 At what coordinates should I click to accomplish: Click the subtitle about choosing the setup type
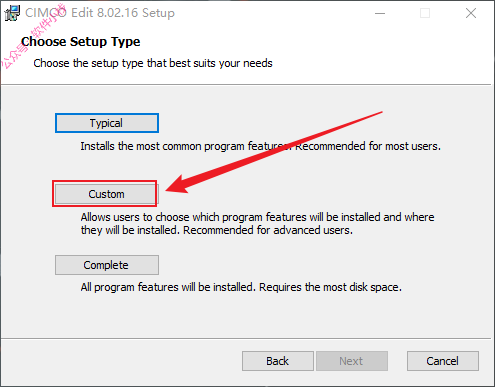pyautogui.click(x=153, y=63)
